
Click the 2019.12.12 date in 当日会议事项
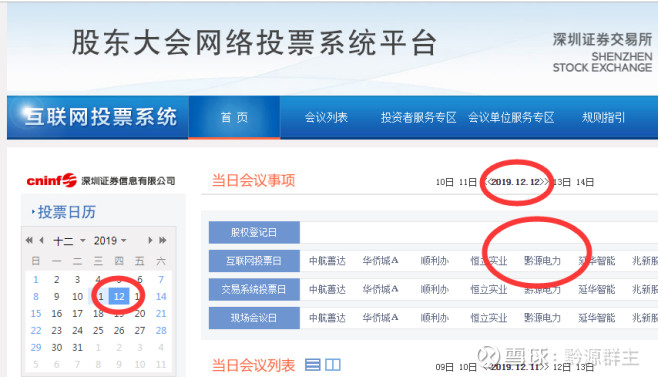pos(516,182)
